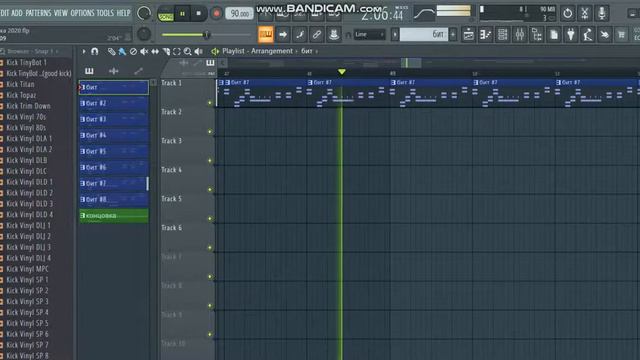
Task: Toggle mute dot on Track 1
Action: point(210,103)
